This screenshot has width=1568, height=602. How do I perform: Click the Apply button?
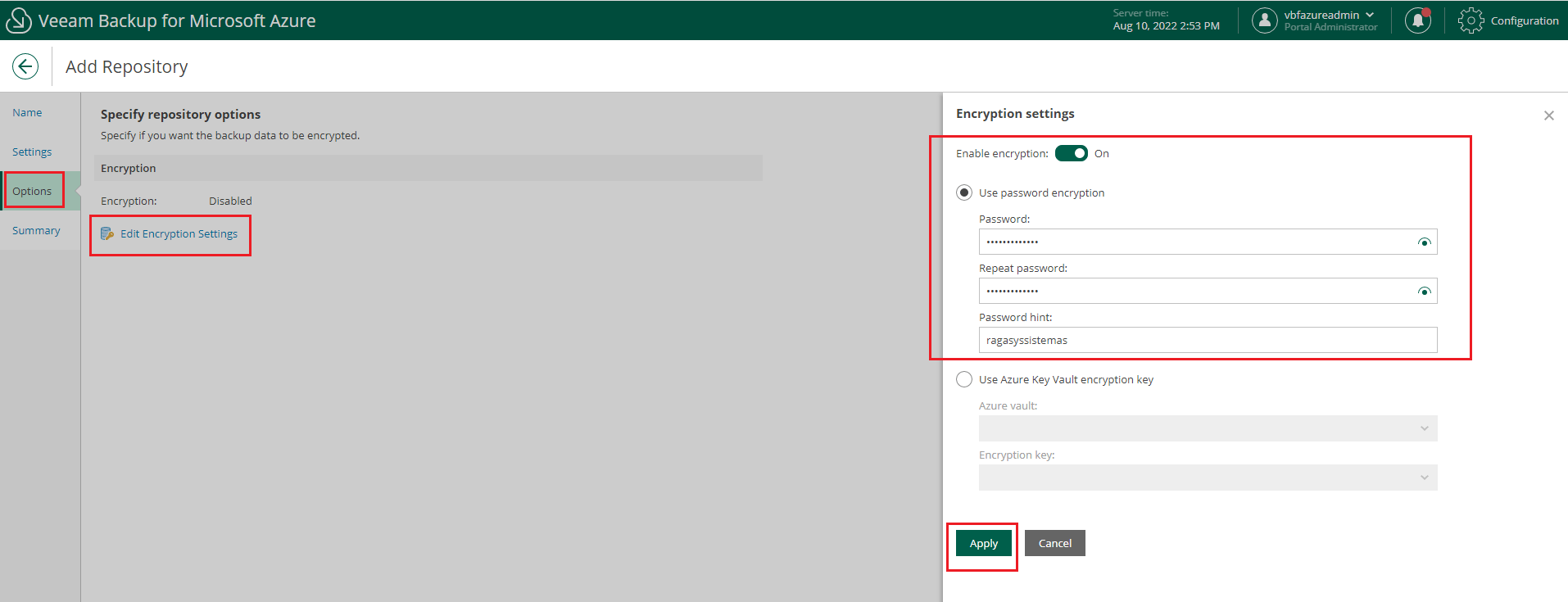(x=983, y=543)
